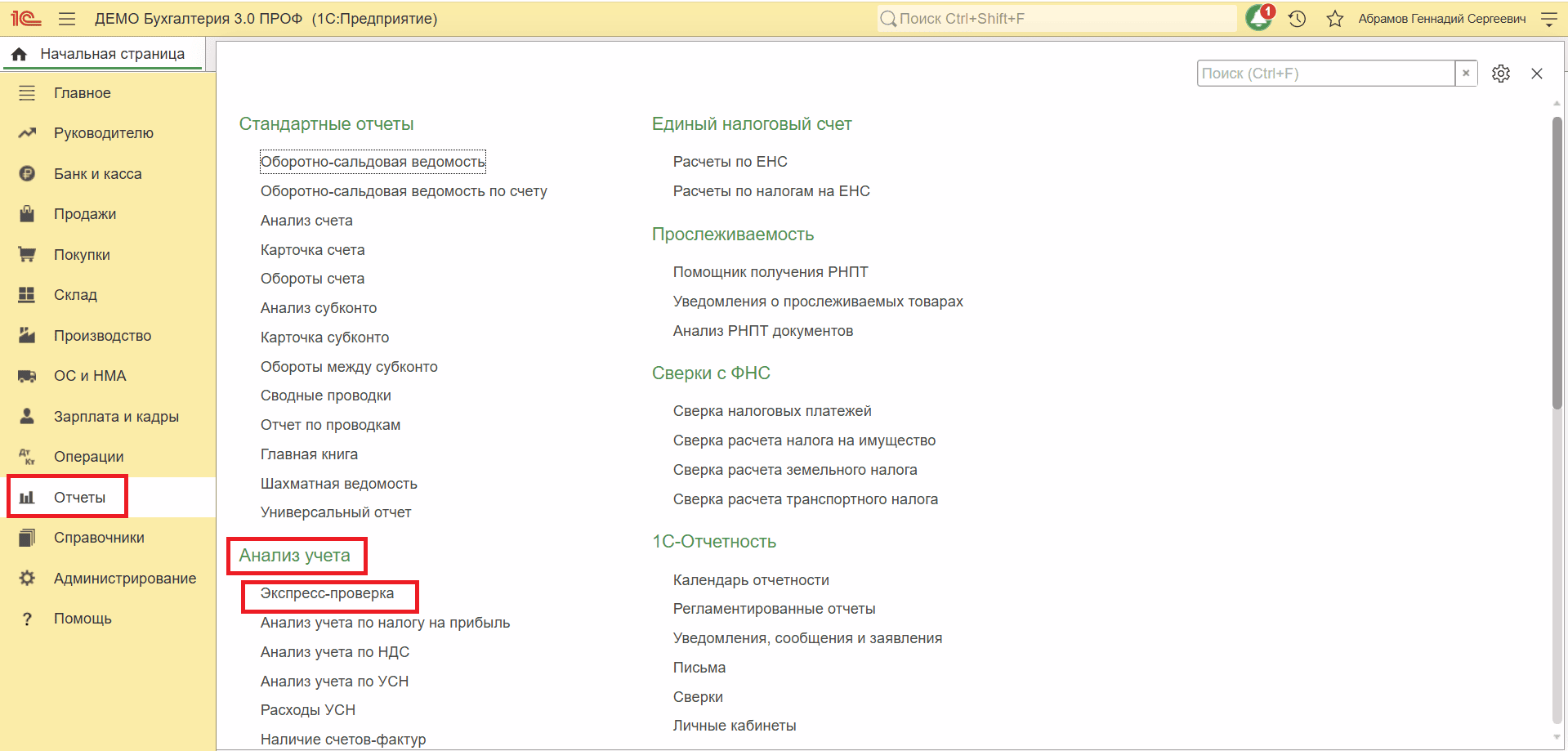Click the home icon on start page tab
This screenshot has width=1568, height=751.
click(x=20, y=54)
